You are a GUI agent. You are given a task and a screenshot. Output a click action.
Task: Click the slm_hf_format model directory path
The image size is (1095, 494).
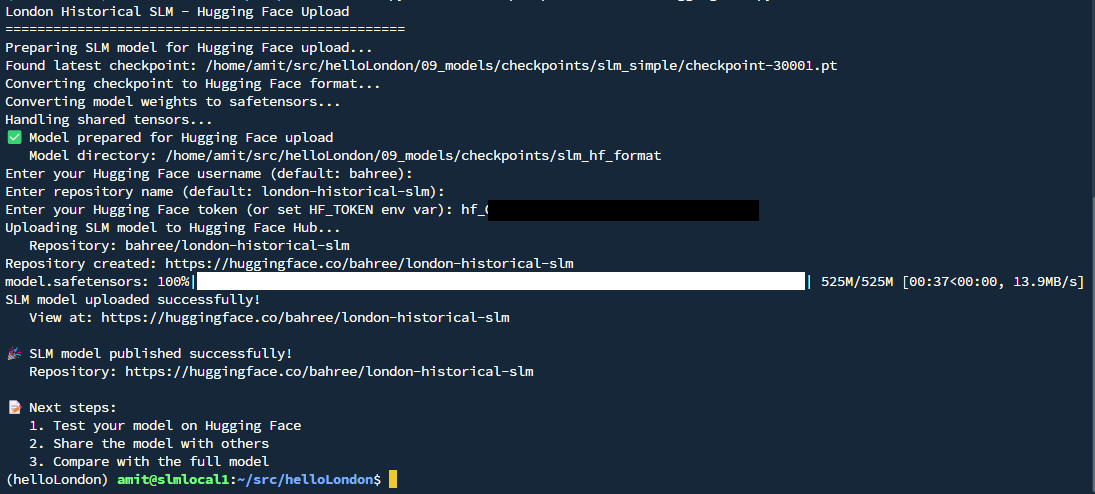pyautogui.click(x=413, y=156)
